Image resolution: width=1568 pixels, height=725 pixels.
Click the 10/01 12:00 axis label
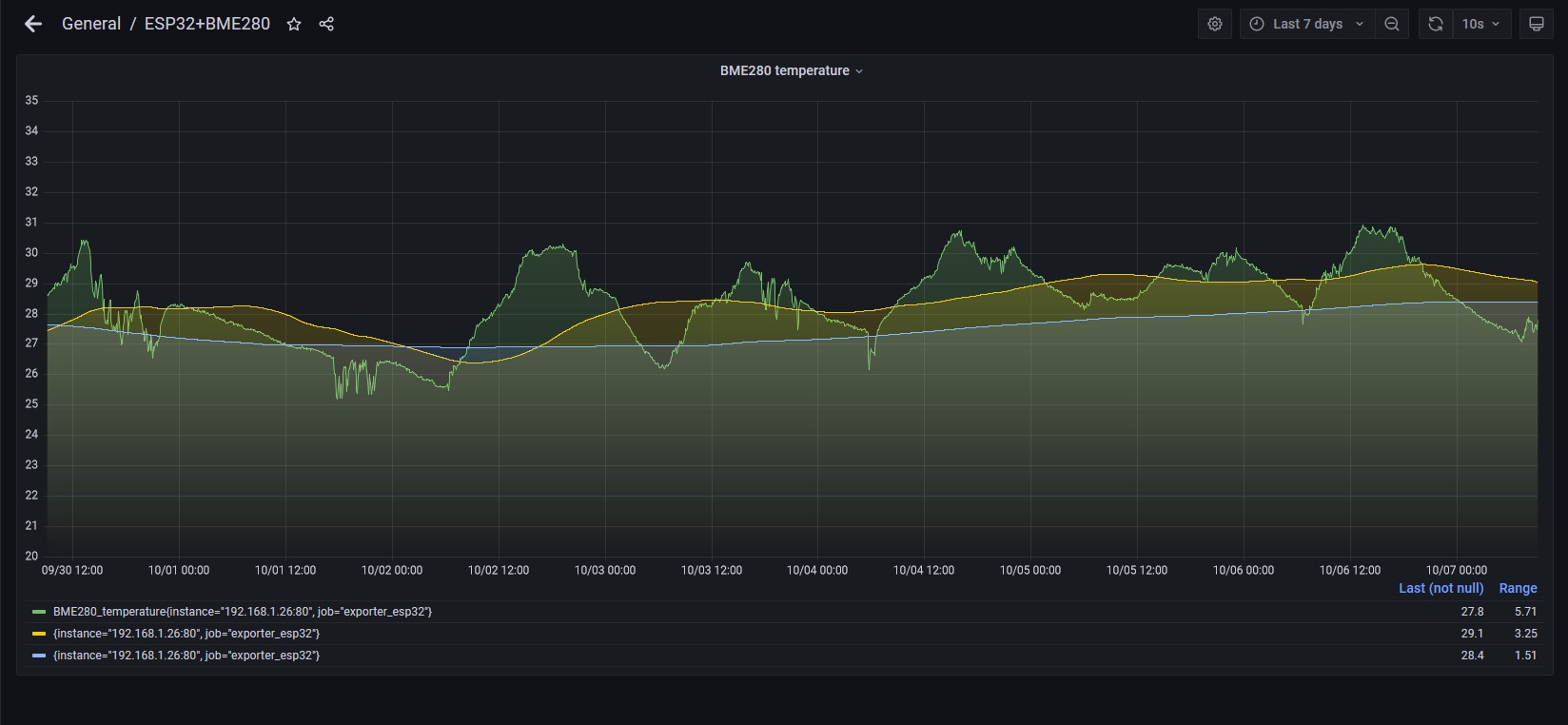click(x=285, y=570)
